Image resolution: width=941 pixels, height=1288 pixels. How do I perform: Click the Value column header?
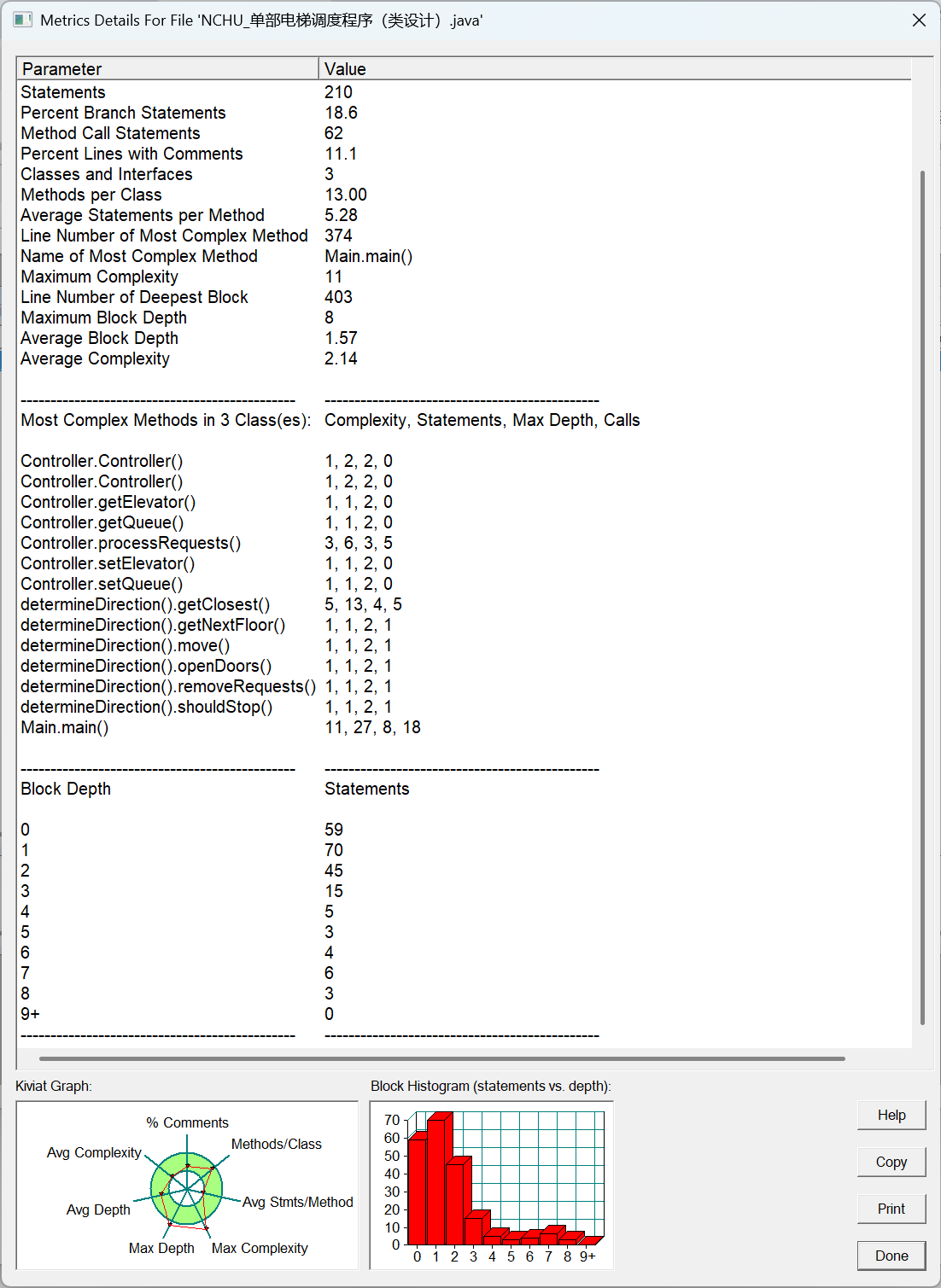[615, 68]
